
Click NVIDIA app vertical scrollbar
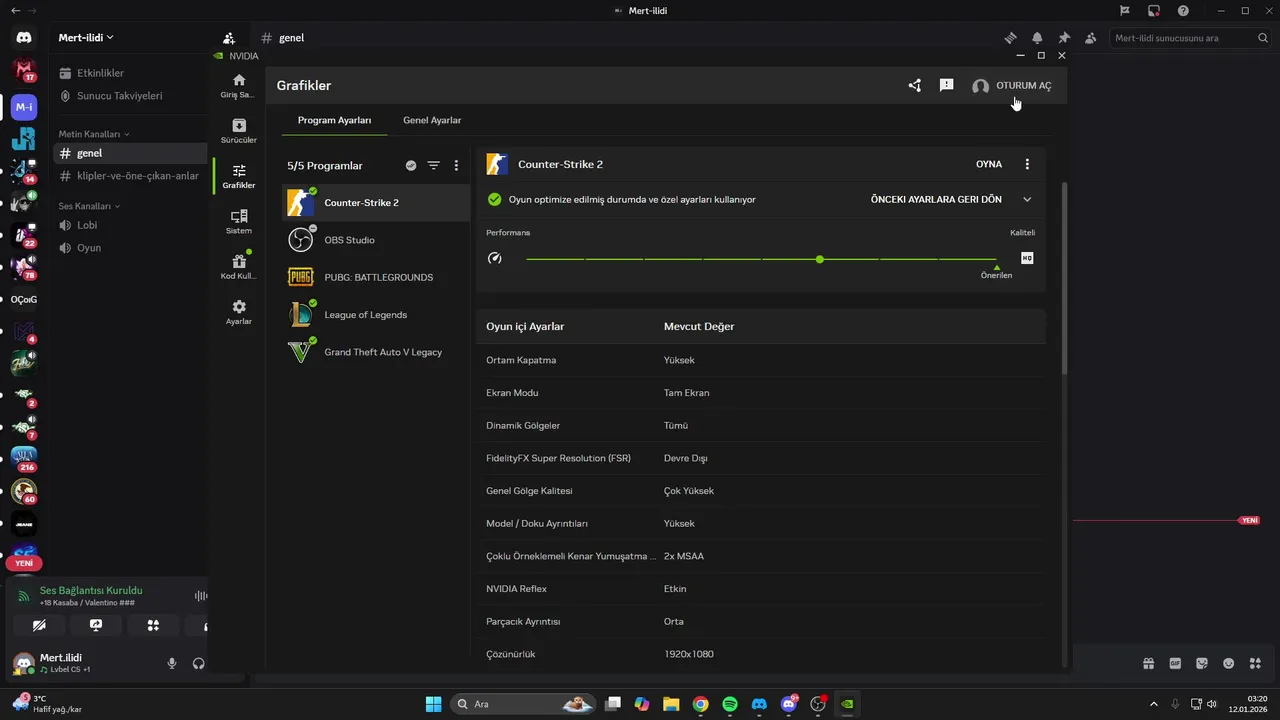(1063, 279)
